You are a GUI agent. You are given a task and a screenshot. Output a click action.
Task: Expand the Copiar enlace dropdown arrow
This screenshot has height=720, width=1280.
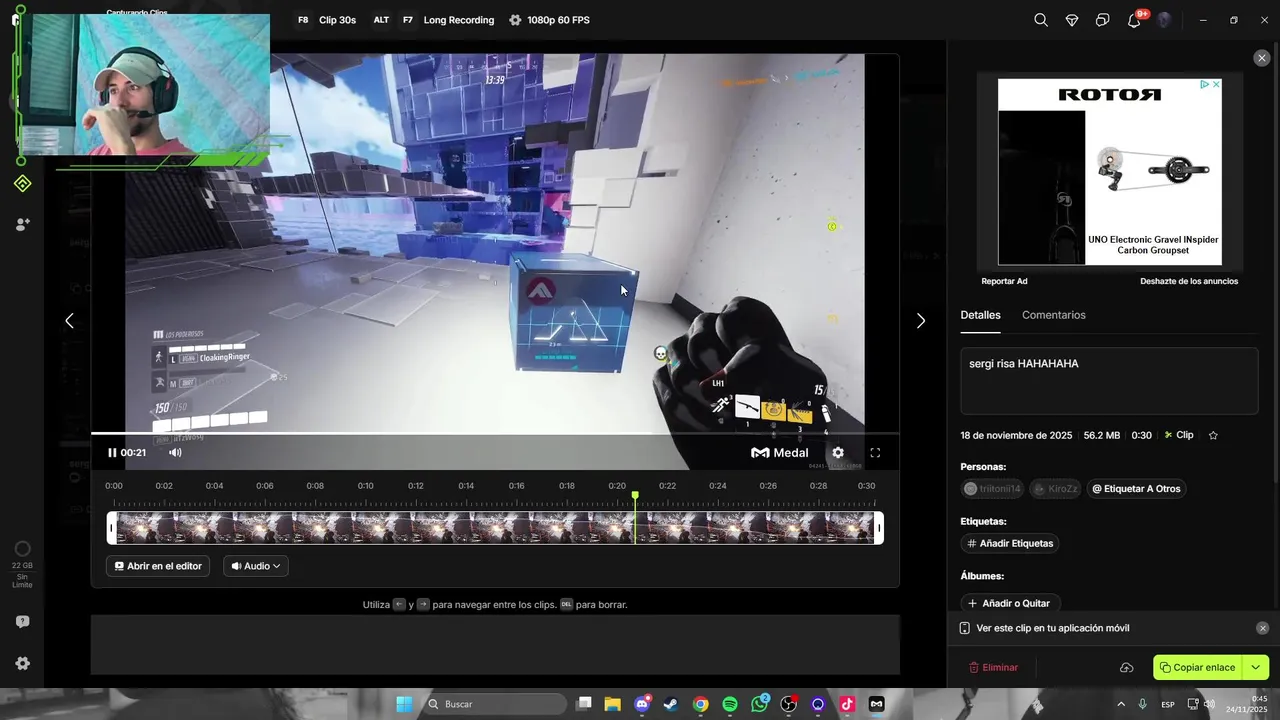click(1256, 667)
